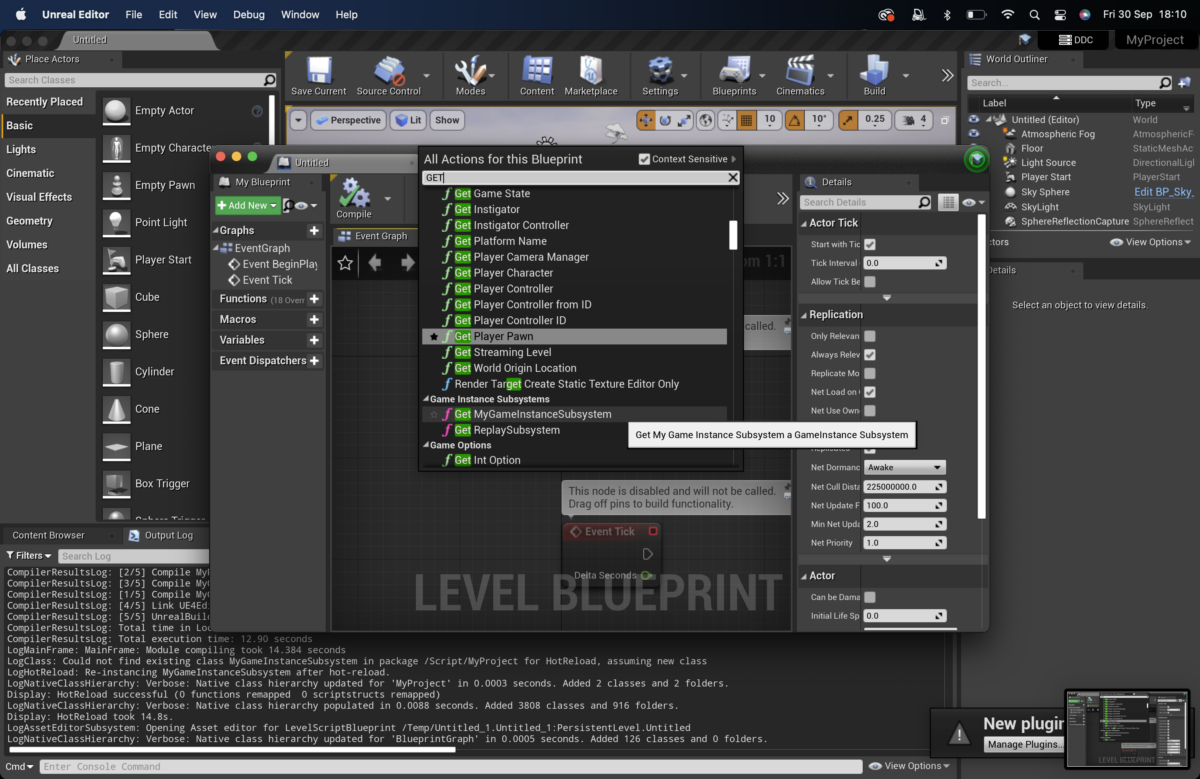
Task: Add a new variable with plus icon
Action: [314, 340]
